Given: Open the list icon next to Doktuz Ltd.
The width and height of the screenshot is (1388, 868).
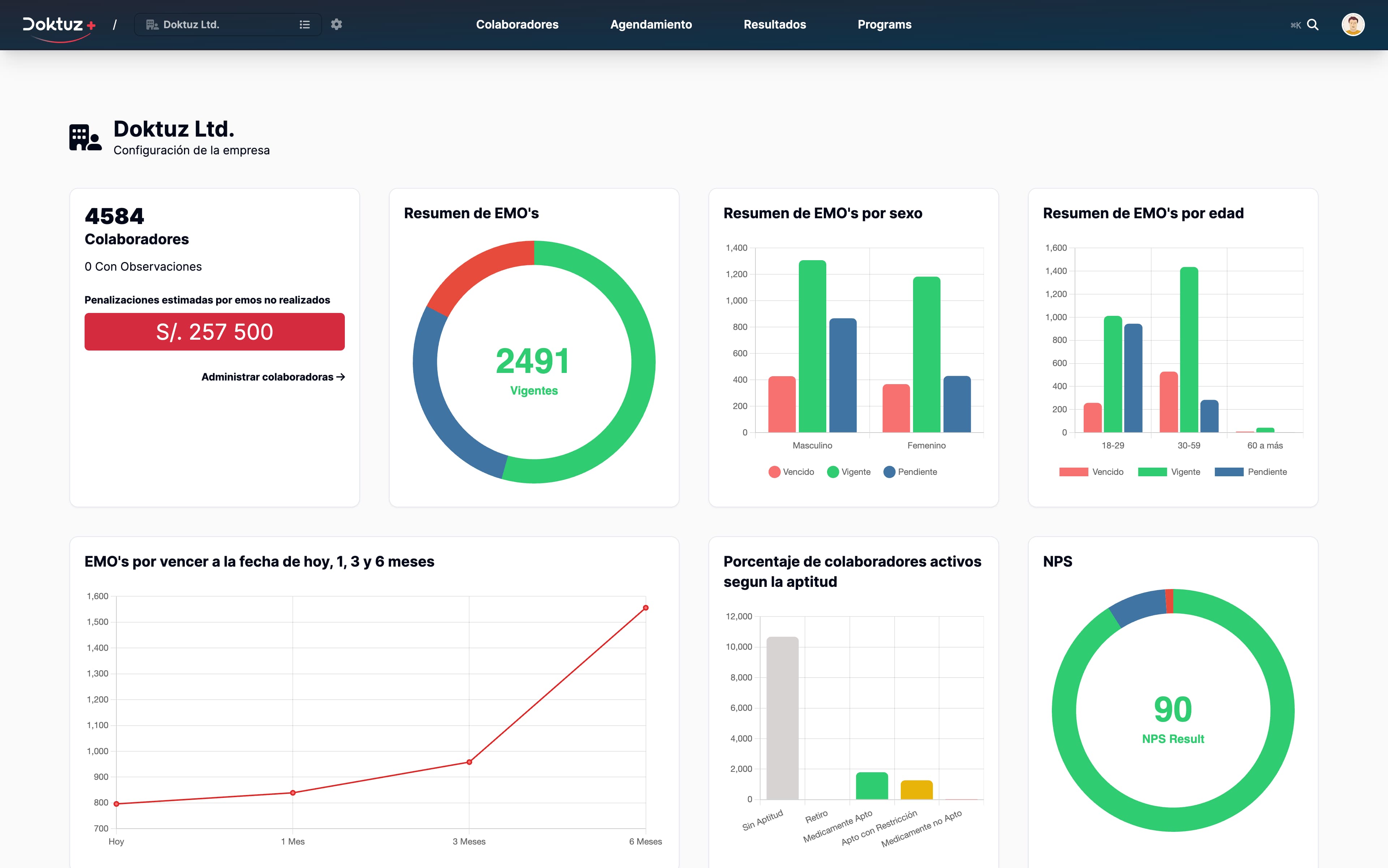Looking at the screenshot, I should tap(304, 24).
